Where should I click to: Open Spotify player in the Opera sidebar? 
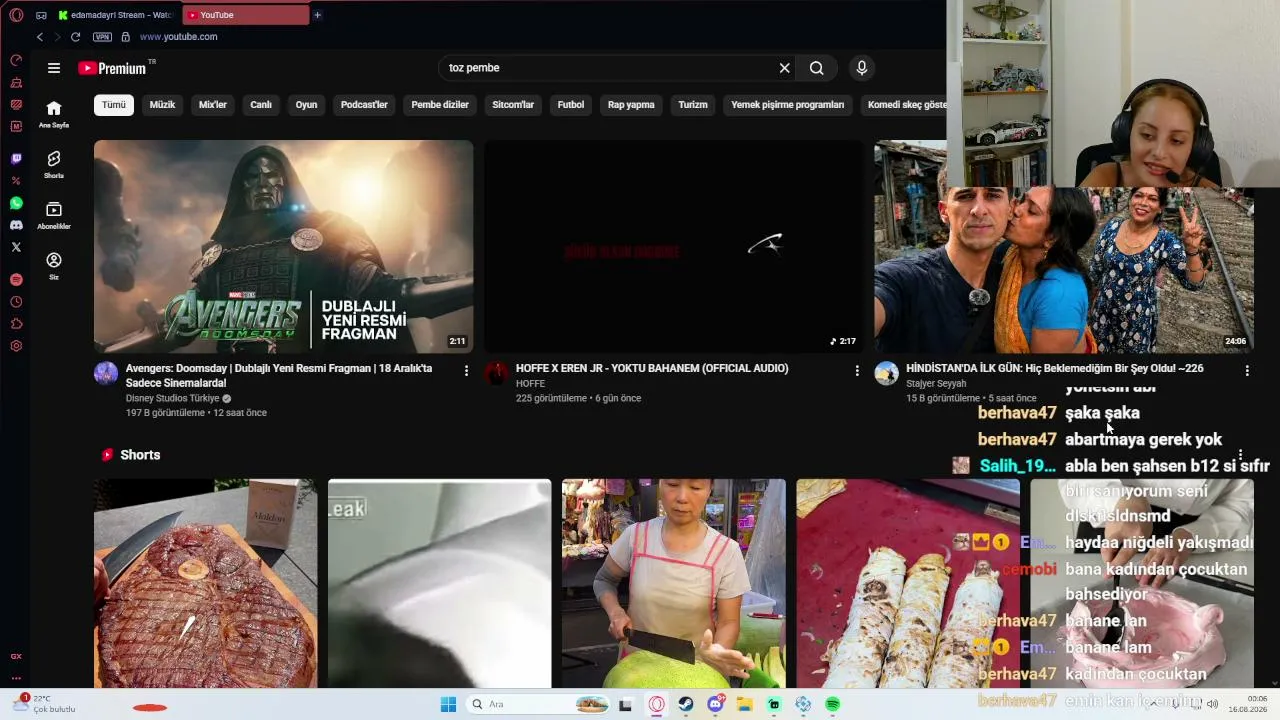pyautogui.click(x=16, y=280)
